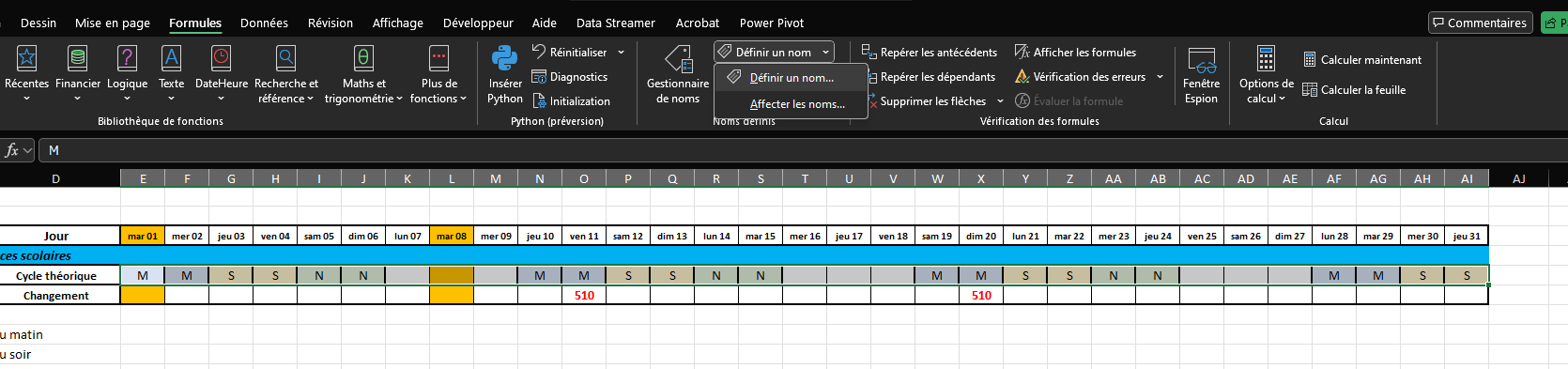The width and height of the screenshot is (1568, 369).
Task: Open the Texte functions library
Action: [171, 72]
